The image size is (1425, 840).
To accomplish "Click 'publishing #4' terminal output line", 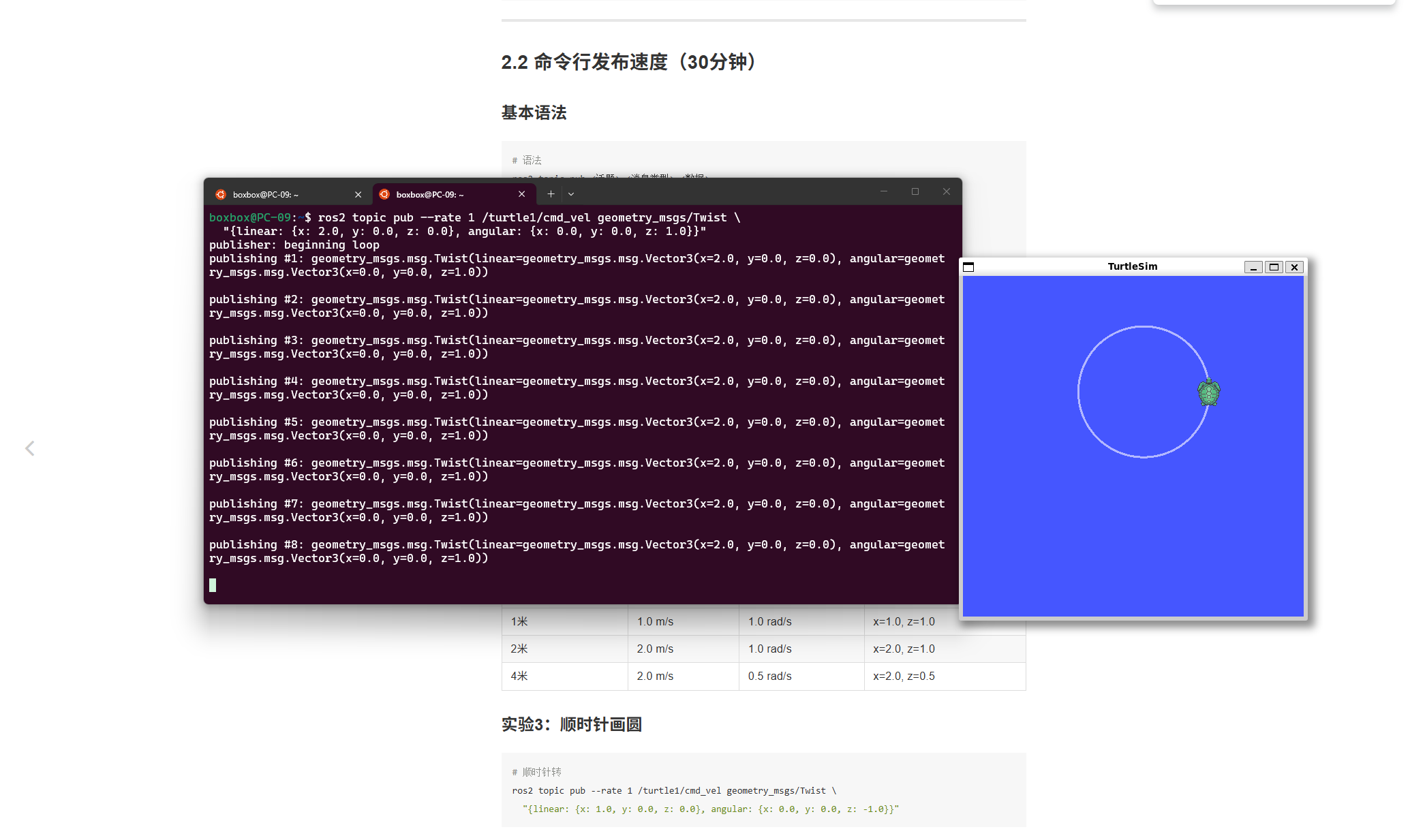I will 577,388.
